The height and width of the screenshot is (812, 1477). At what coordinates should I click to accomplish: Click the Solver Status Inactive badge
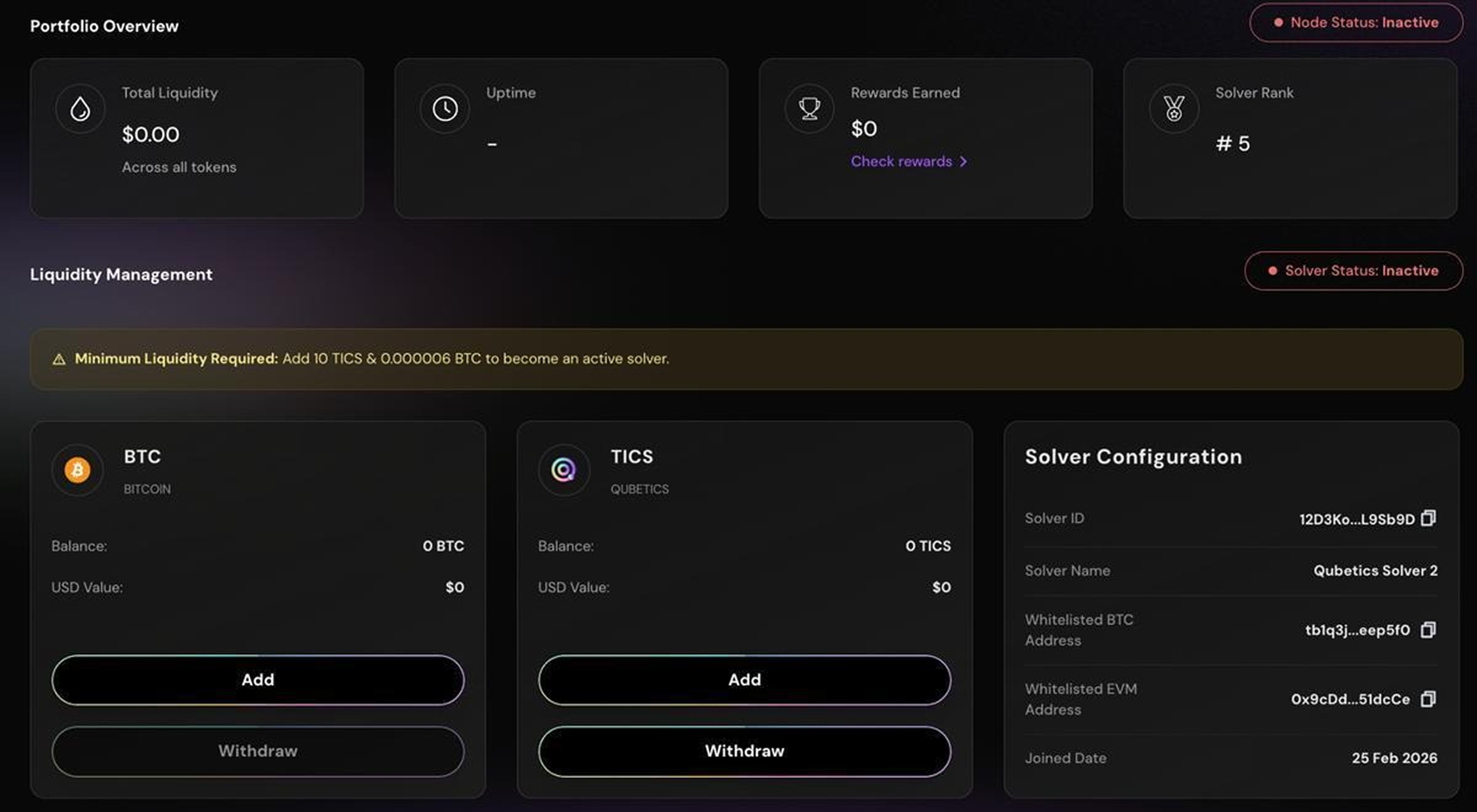click(x=1353, y=271)
